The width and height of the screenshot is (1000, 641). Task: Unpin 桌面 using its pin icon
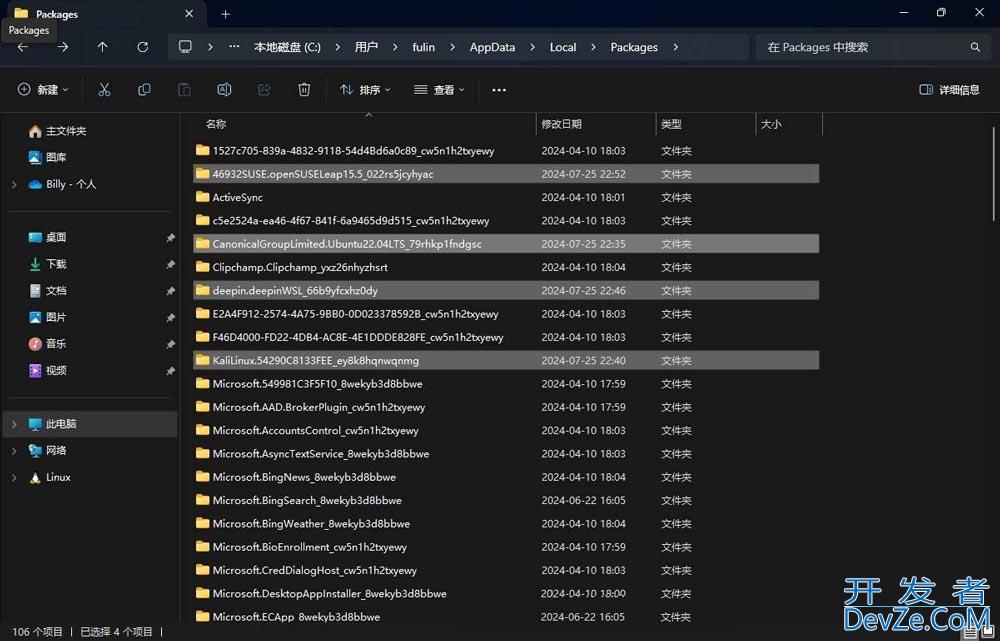(170, 237)
